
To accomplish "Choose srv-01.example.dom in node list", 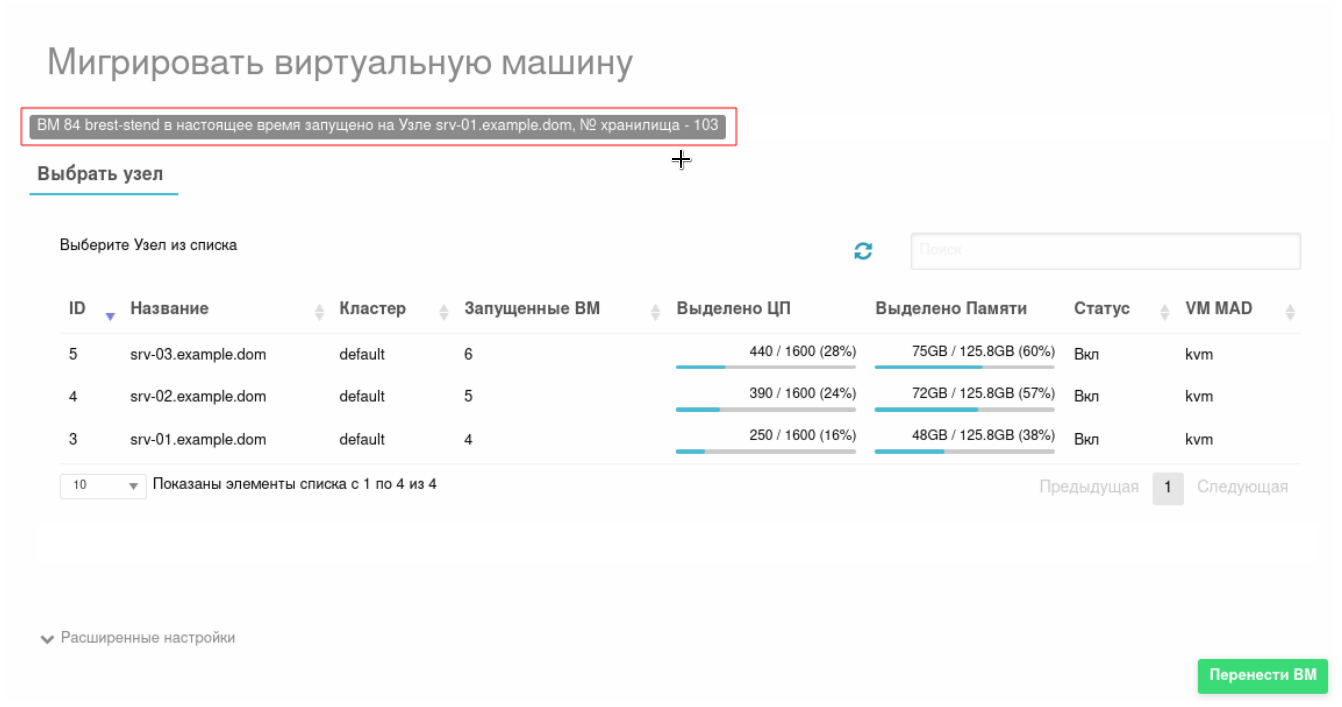I will 198,440.
